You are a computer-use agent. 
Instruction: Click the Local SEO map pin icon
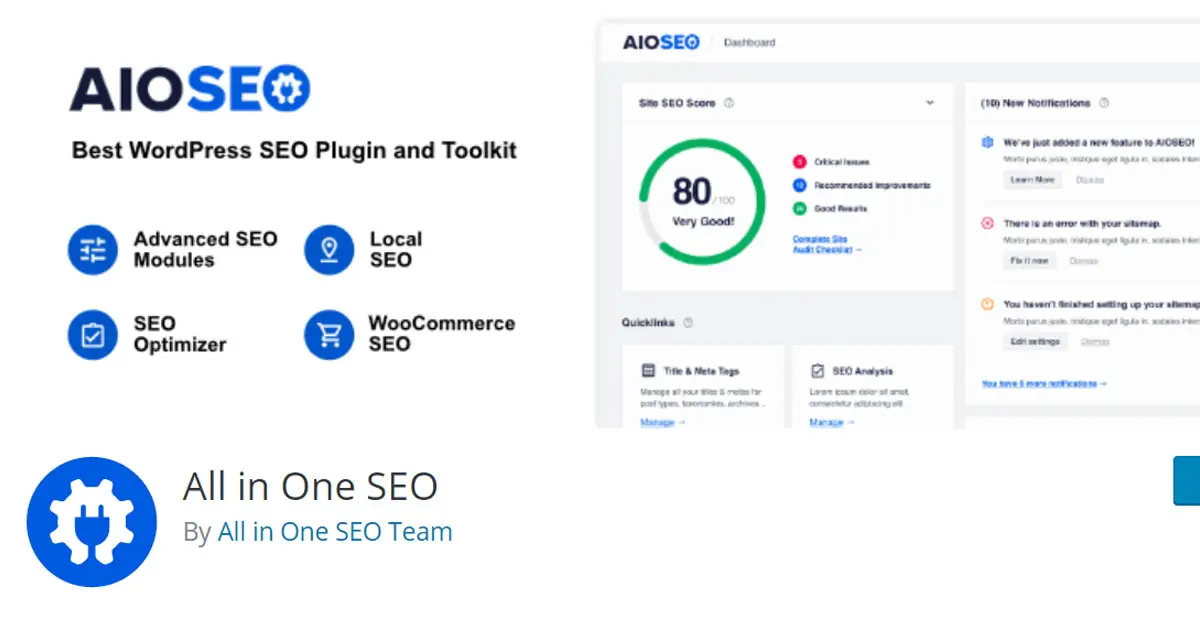click(x=329, y=250)
